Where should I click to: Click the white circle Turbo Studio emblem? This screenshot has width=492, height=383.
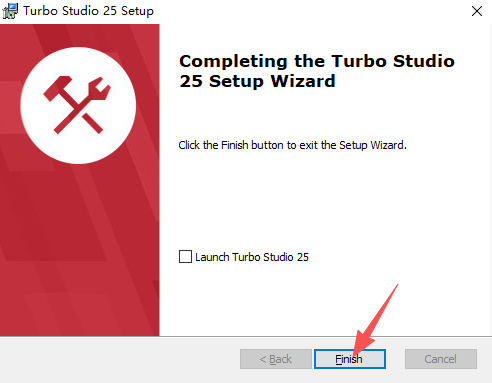point(78,105)
